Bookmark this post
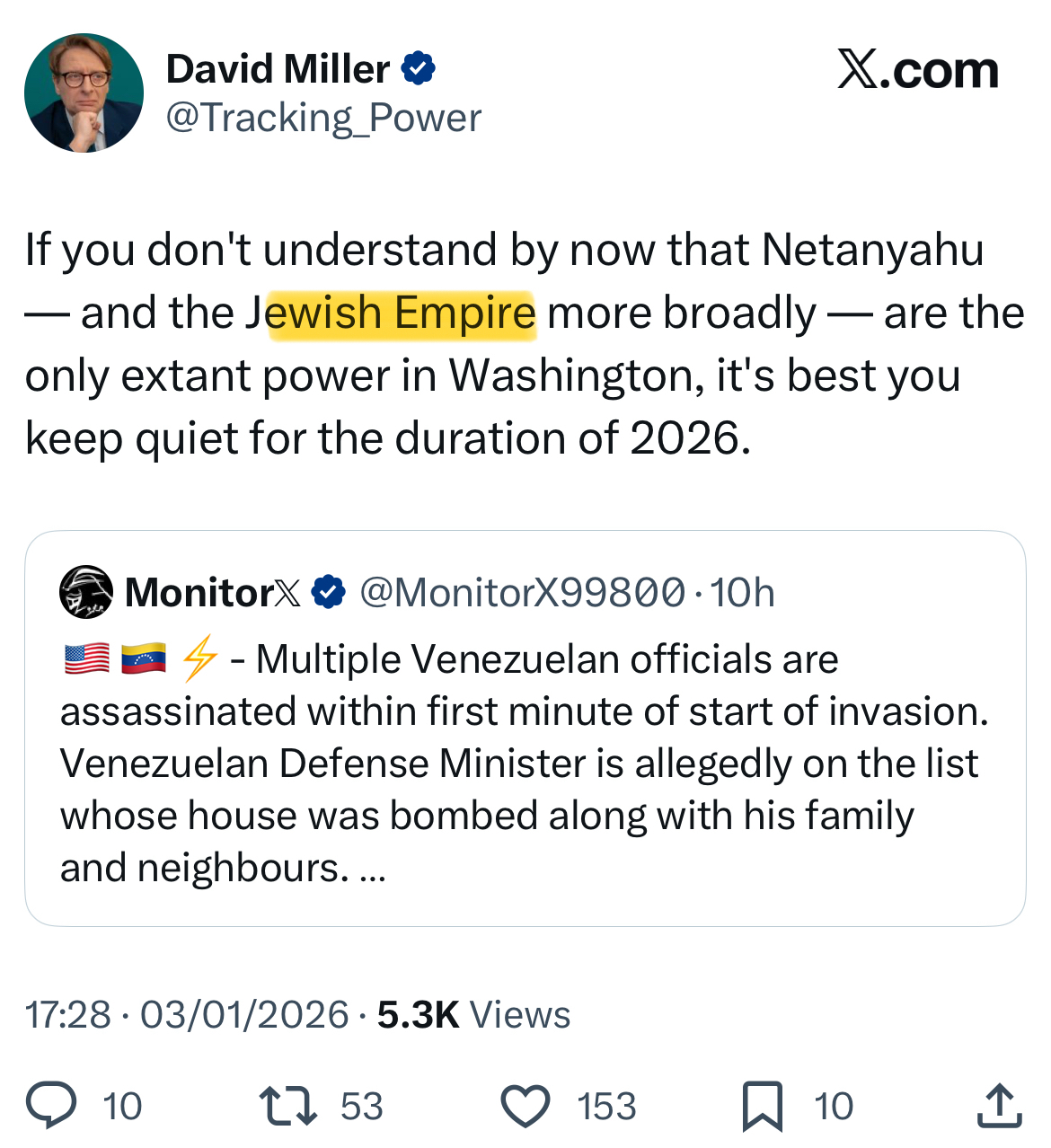 coord(762,1106)
